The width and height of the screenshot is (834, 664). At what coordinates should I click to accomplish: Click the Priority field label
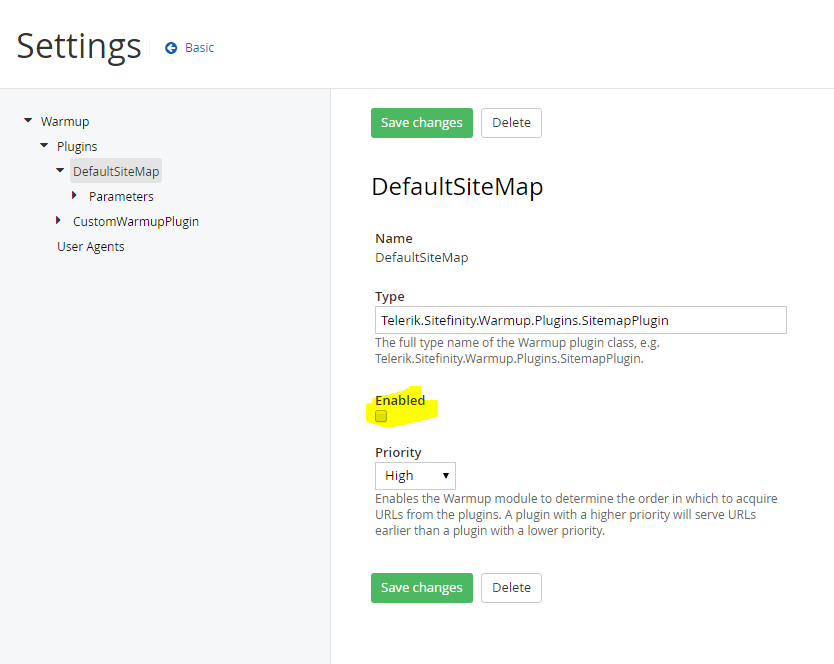[398, 452]
